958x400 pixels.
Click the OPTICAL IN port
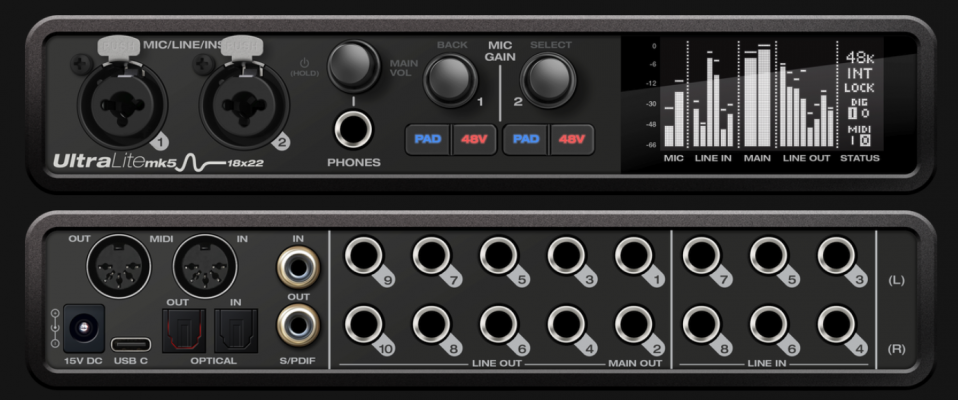pos(236,330)
